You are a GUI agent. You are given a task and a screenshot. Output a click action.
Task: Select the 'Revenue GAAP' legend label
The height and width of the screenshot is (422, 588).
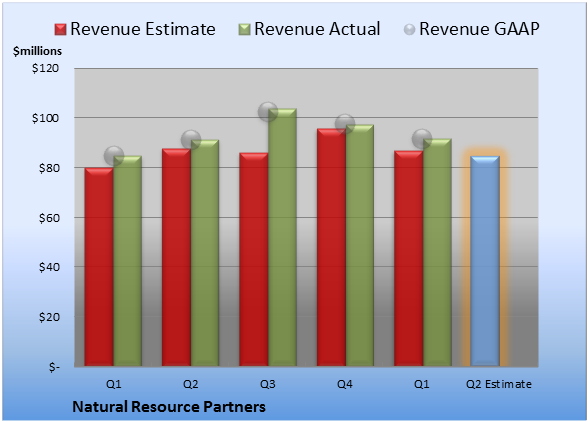point(479,29)
